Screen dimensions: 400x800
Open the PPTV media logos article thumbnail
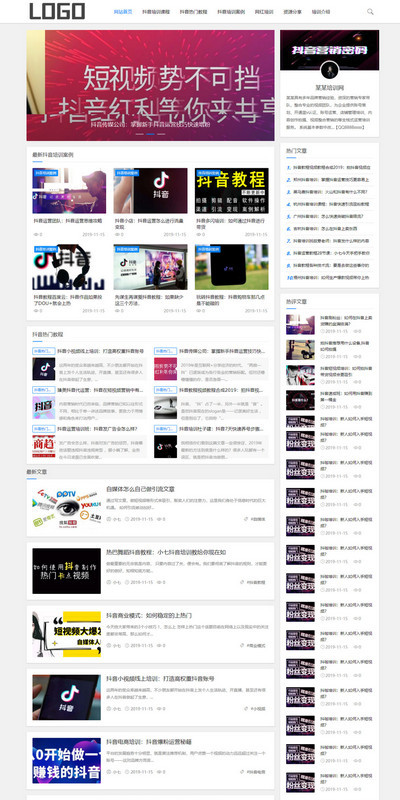(66, 508)
